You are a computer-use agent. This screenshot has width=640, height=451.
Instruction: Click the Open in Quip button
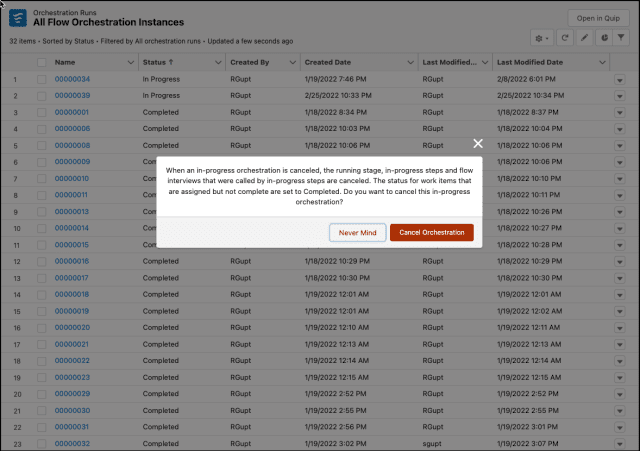tap(598, 17)
